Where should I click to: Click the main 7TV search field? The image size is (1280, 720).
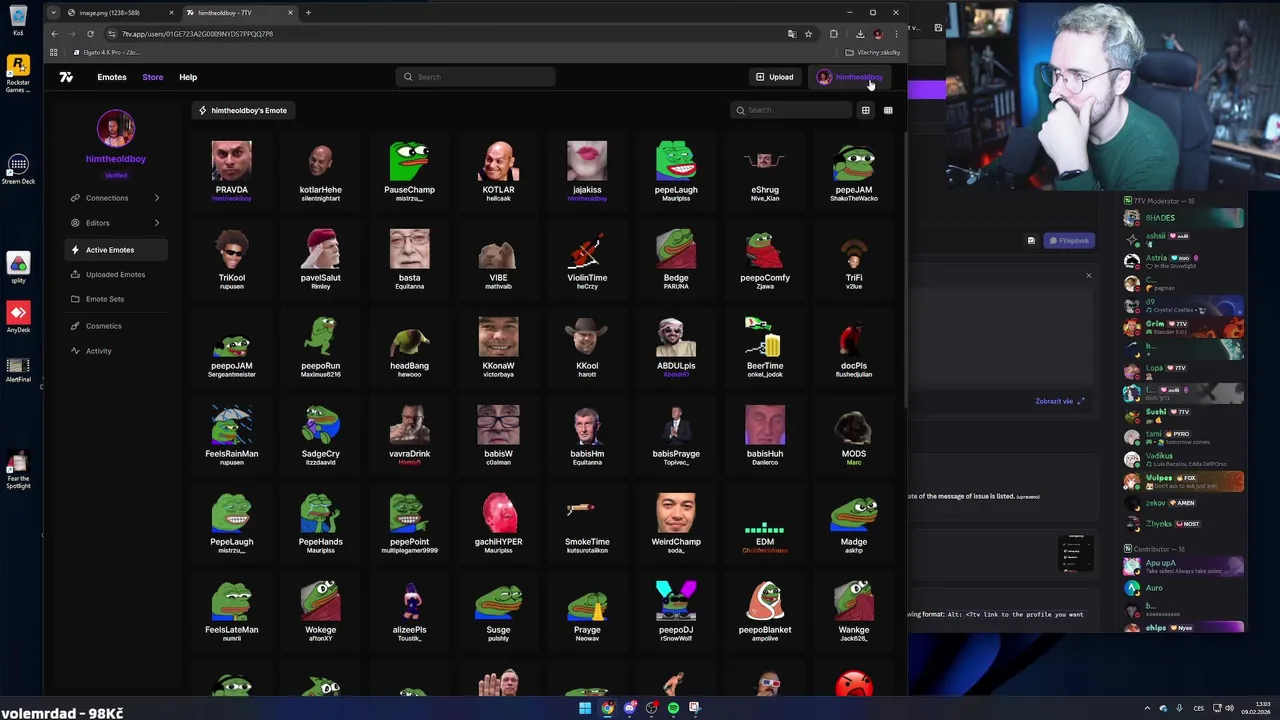pos(475,77)
